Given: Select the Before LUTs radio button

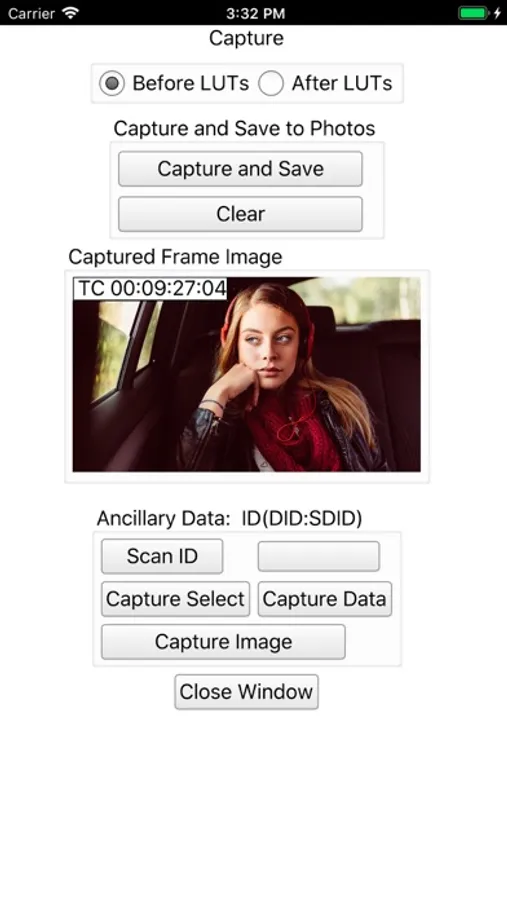Looking at the screenshot, I should pos(112,84).
